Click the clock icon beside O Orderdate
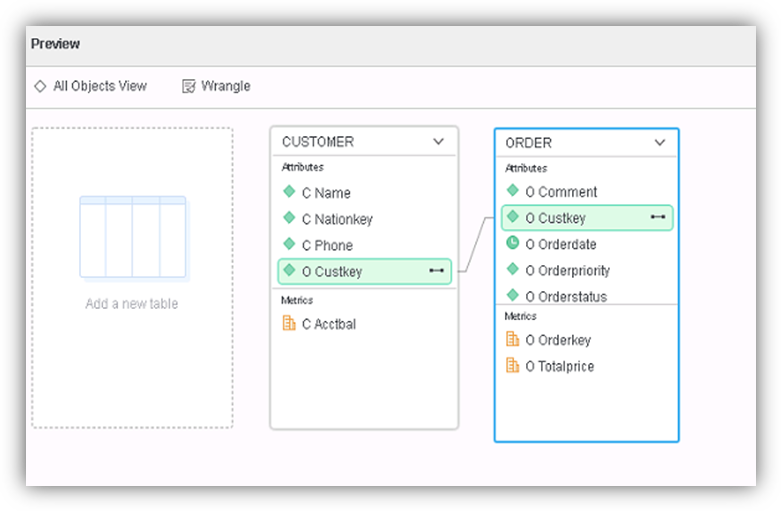Viewport: 781px width, 511px height. tap(513, 243)
